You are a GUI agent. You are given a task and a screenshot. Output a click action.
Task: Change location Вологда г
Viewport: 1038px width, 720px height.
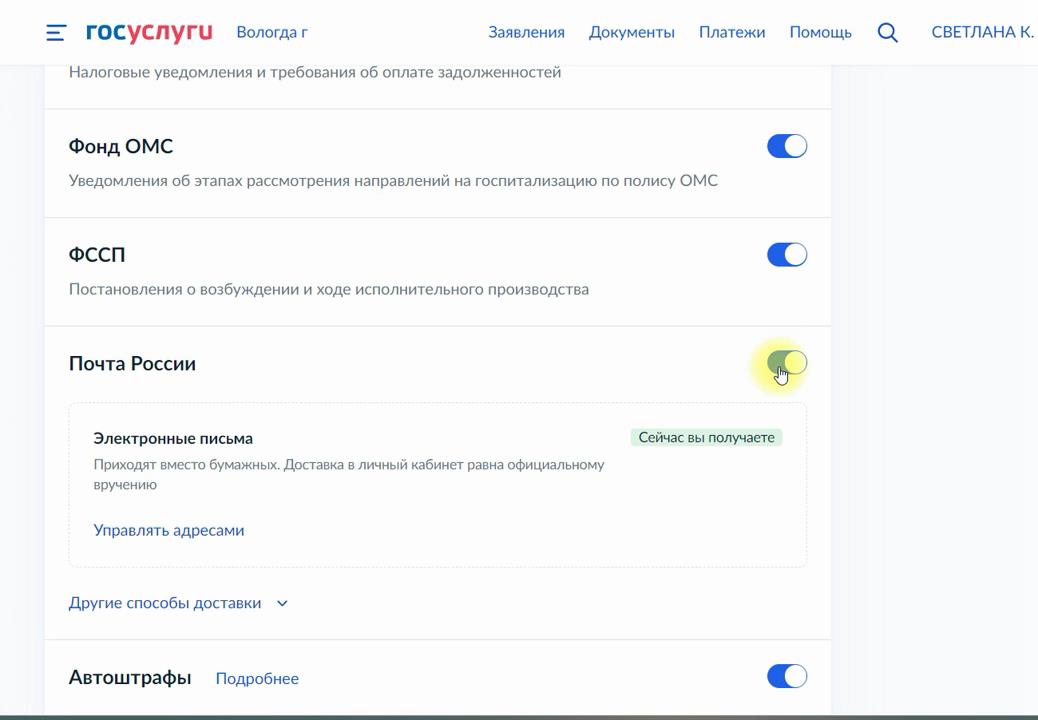click(x=272, y=32)
